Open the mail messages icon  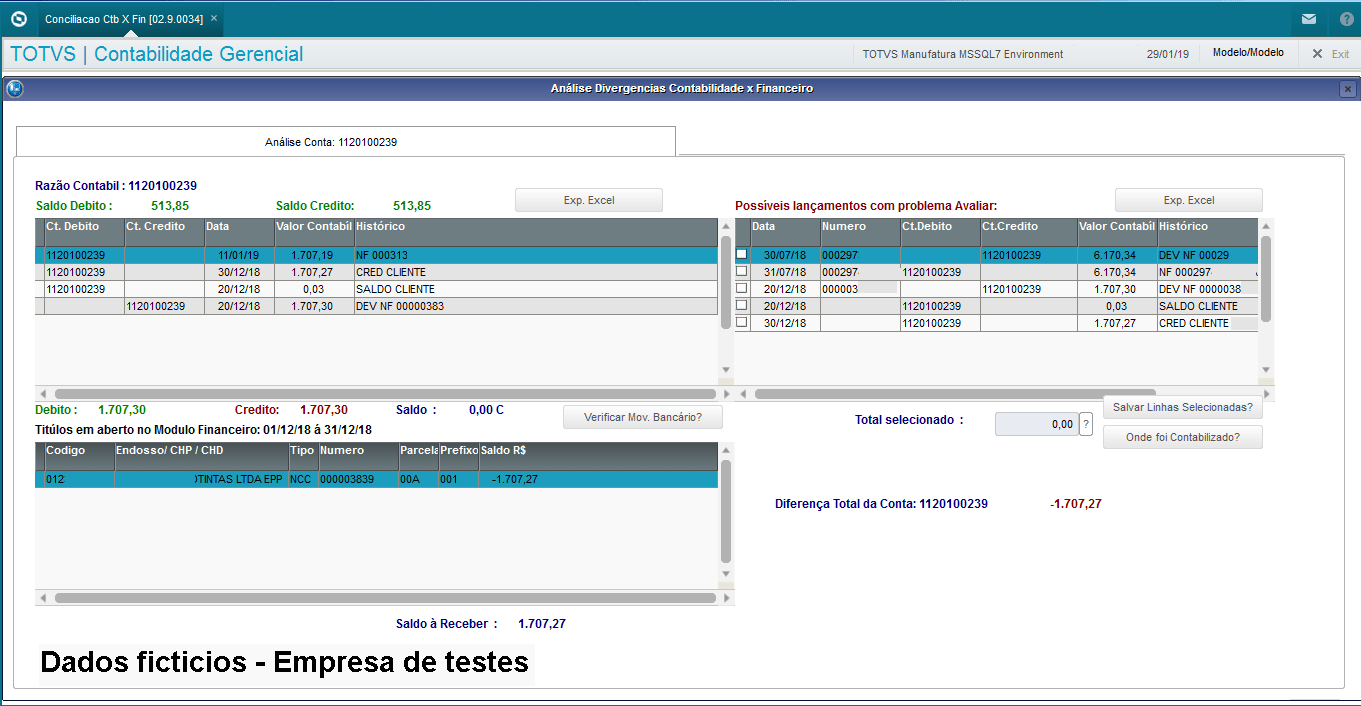coord(1308,19)
